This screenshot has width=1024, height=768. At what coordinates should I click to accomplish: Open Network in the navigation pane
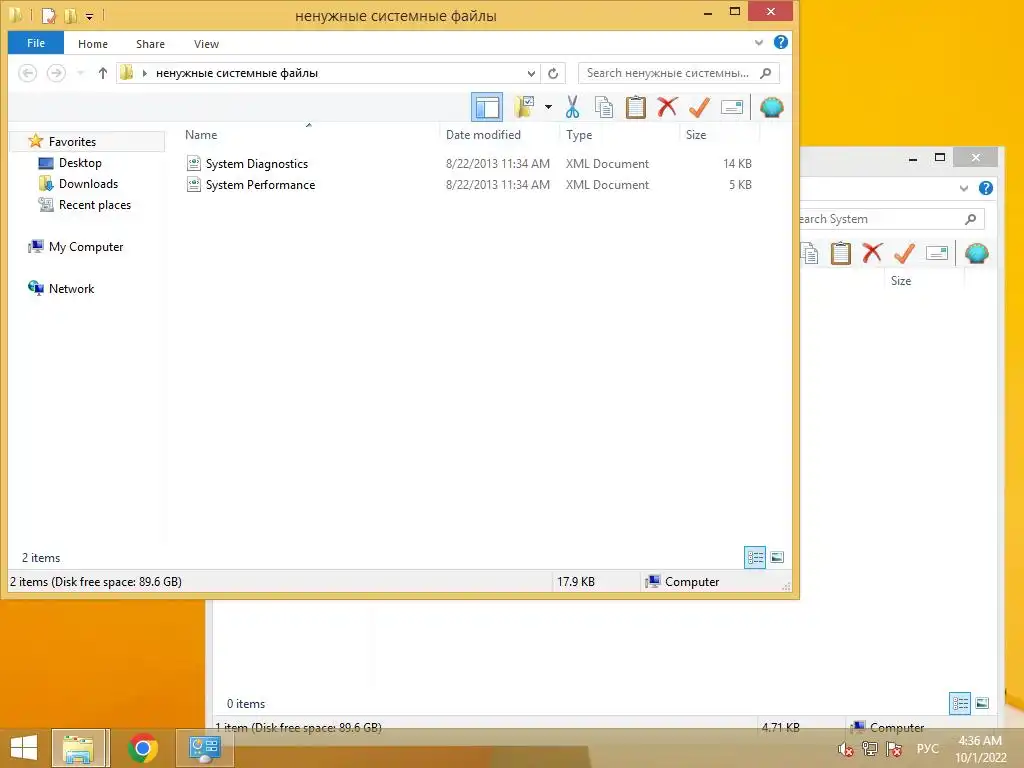[71, 289]
